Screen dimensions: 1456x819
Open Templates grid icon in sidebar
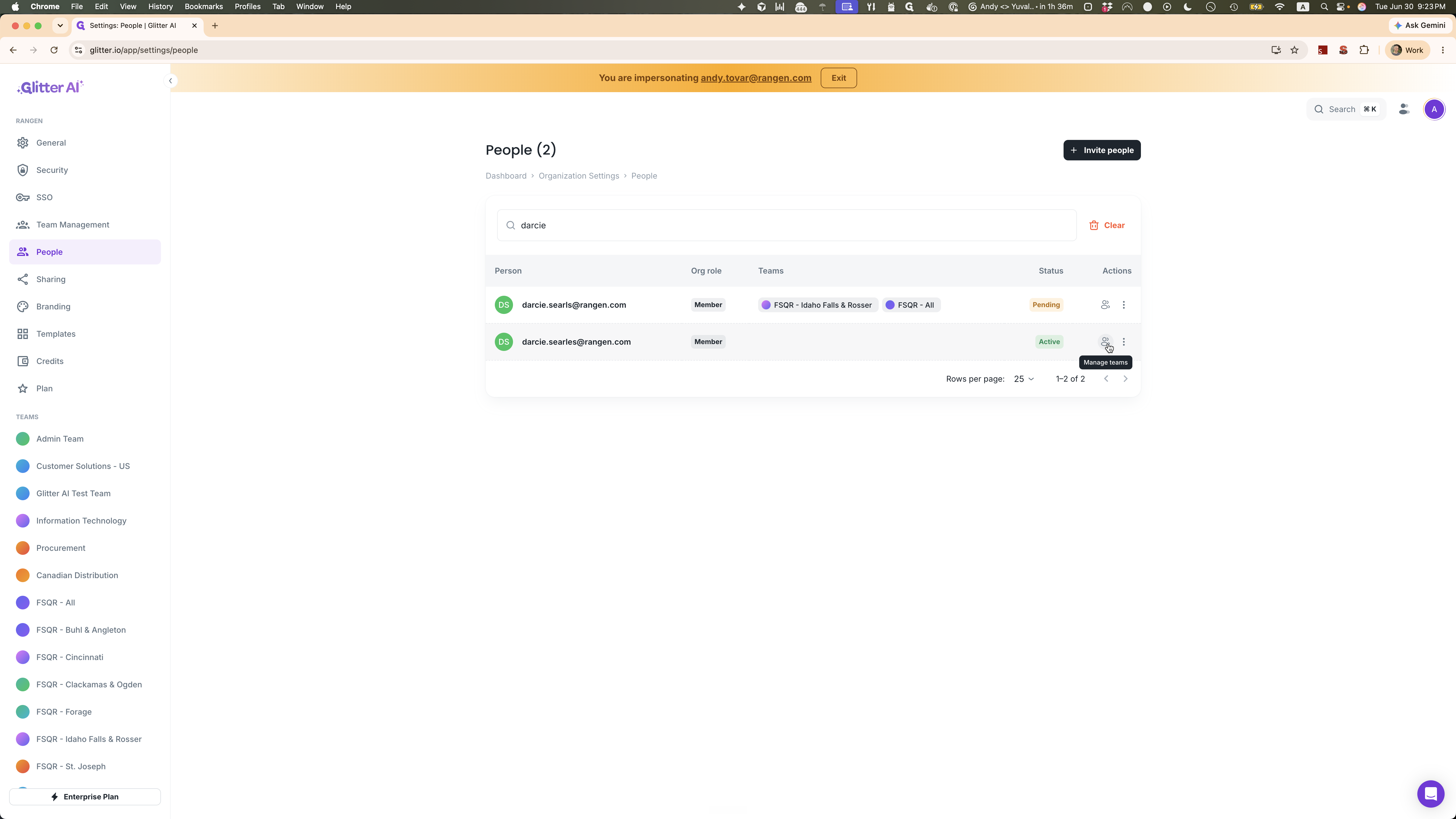coord(23,334)
